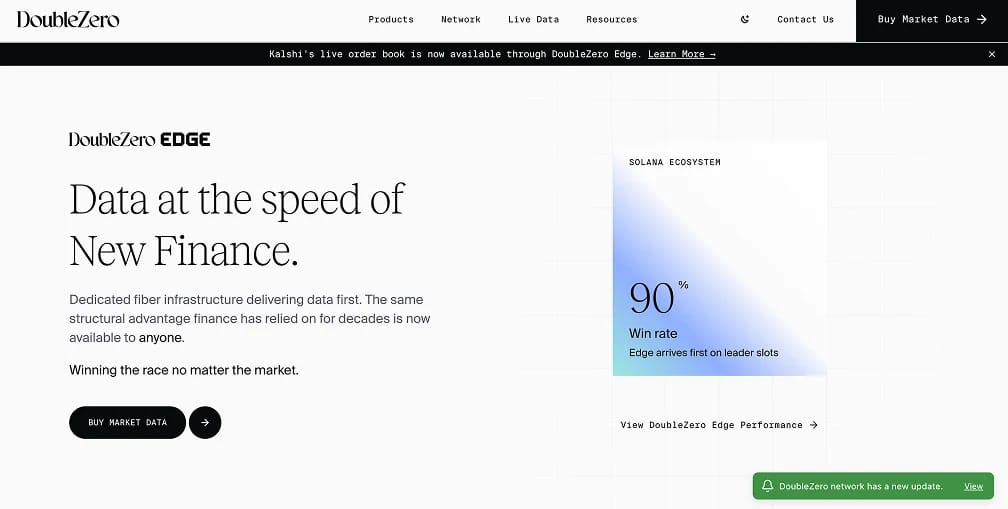Click 'DoubleZero network has a new update.' text
The width and height of the screenshot is (1008, 509).
pos(861,487)
